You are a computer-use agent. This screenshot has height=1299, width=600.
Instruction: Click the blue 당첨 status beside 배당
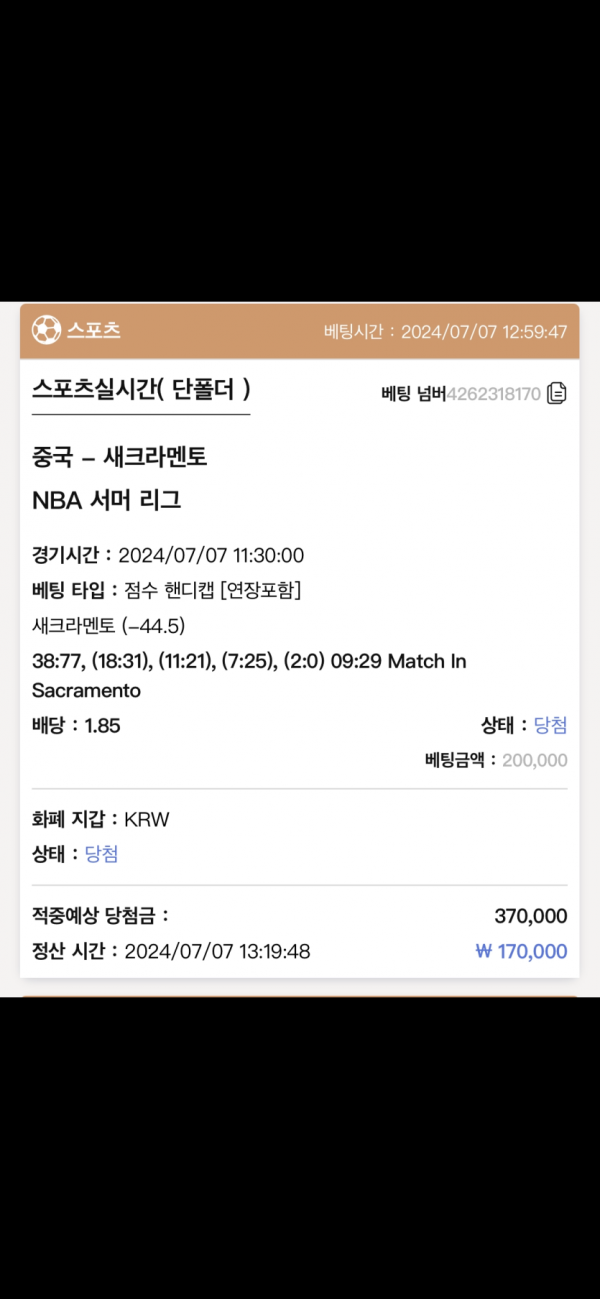[551, 726]
